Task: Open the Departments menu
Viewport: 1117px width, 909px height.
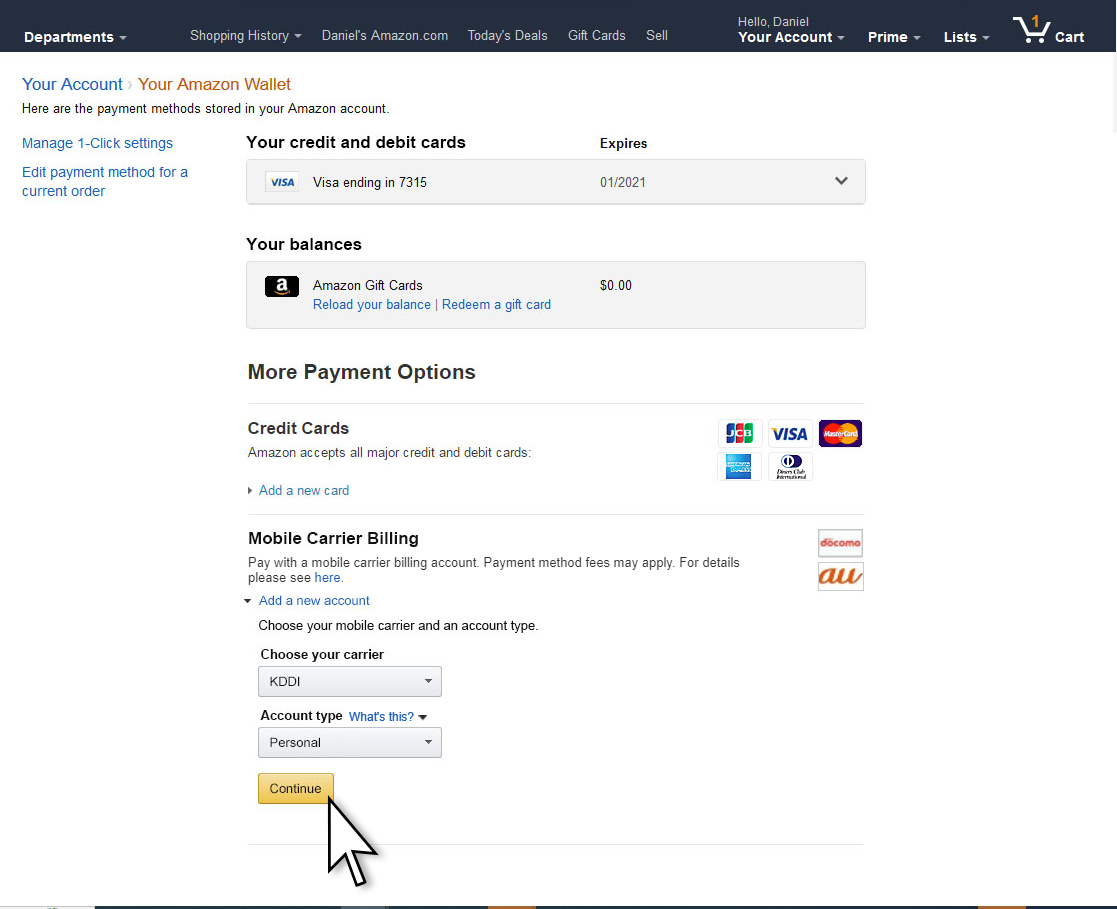Action: tap(75, 37)
